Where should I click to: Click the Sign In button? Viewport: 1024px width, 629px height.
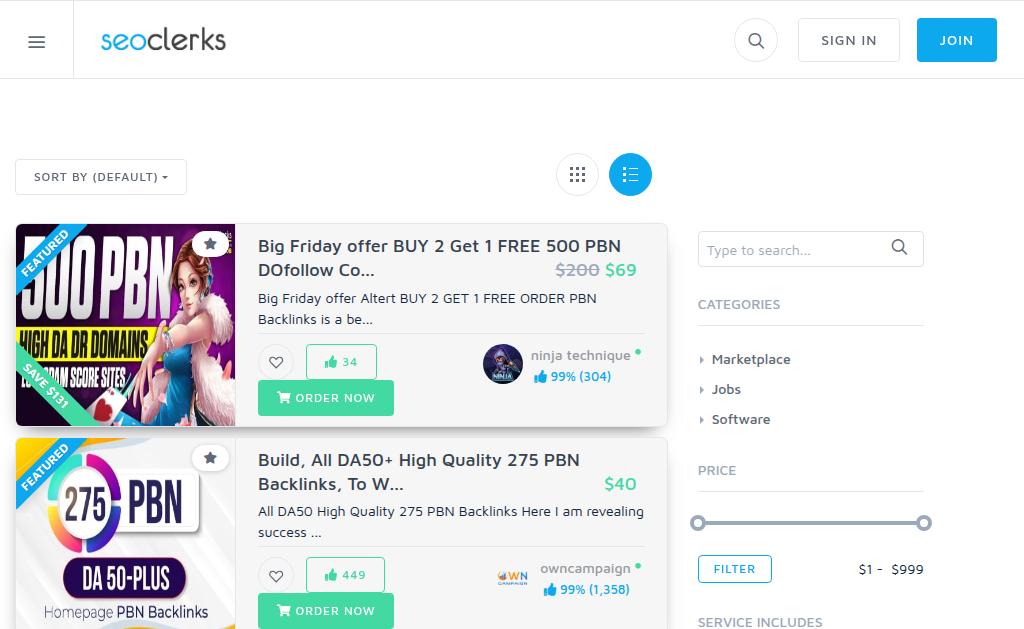(848, 40)
